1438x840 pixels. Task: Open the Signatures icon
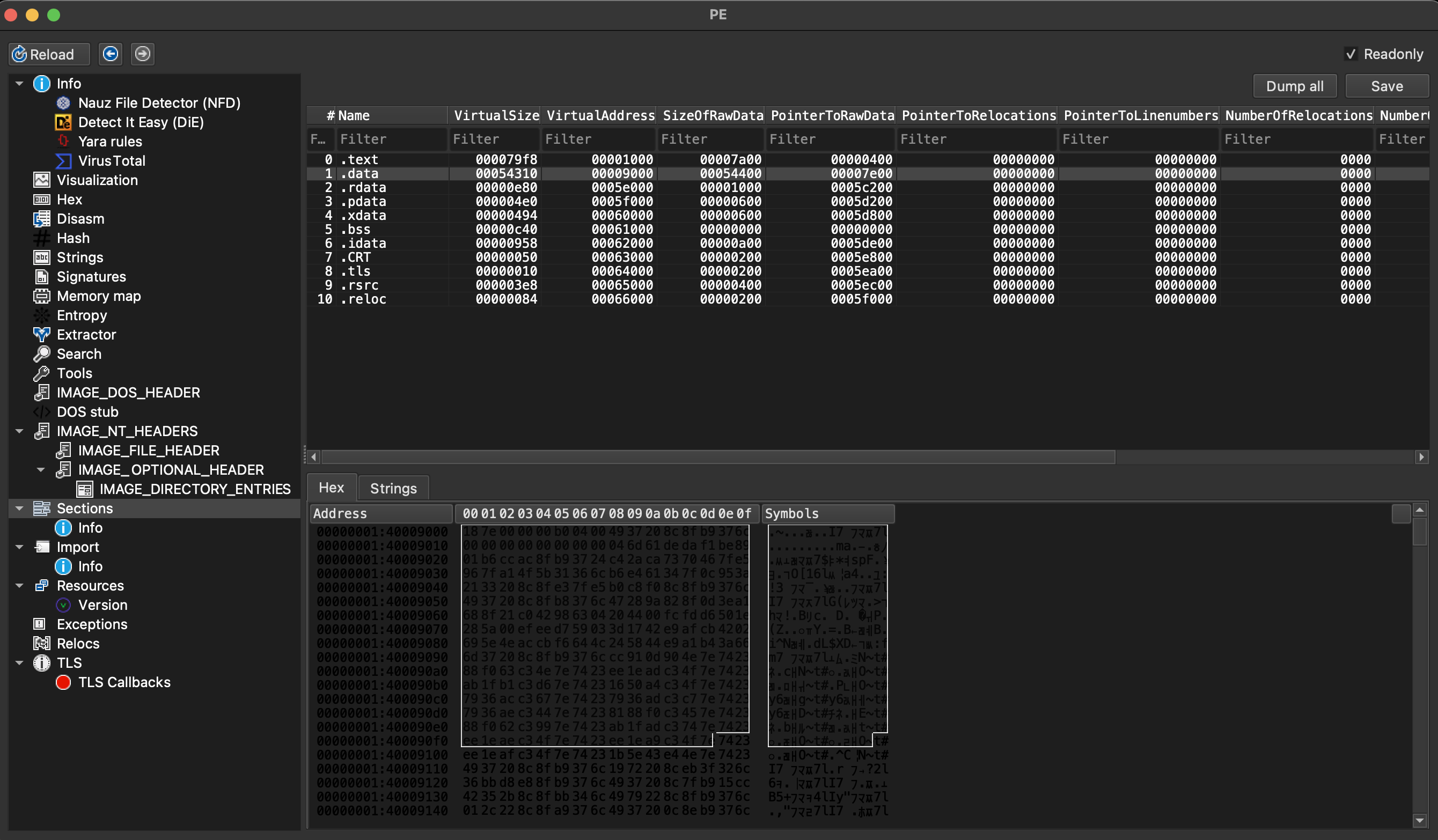coord(42,277)
